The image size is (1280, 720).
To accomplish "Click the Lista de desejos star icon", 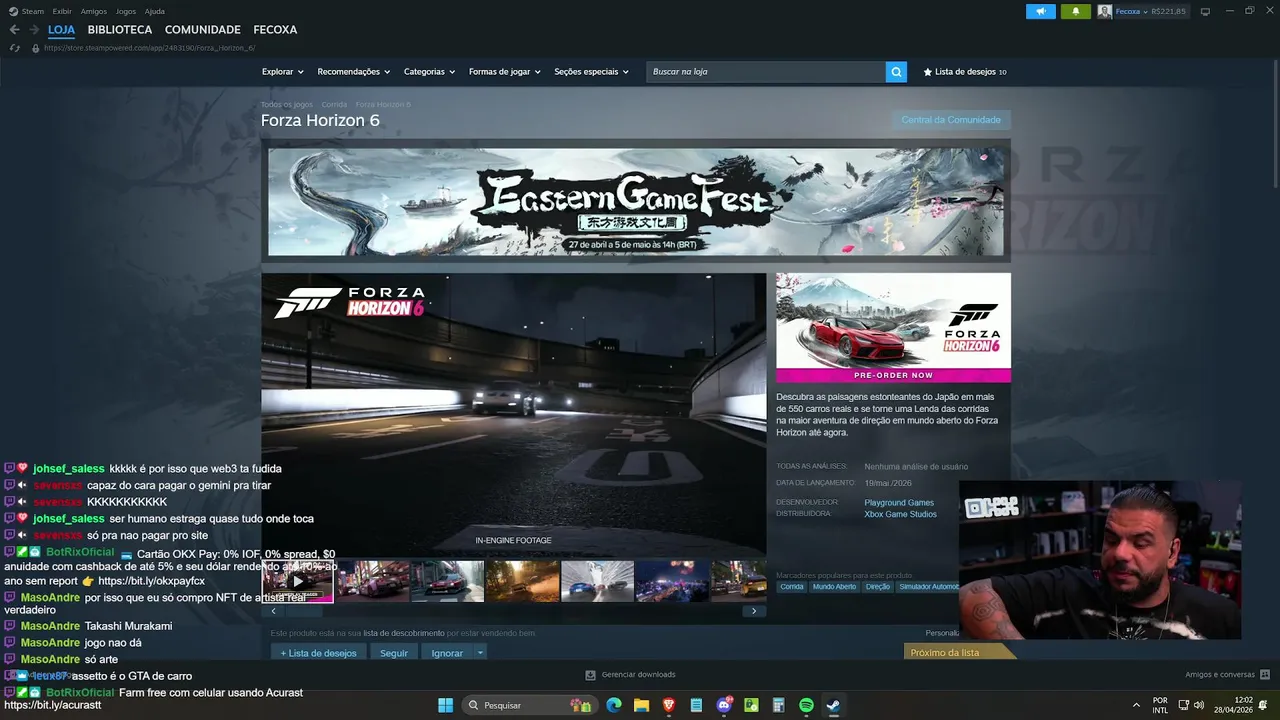I will [x=928, y=72].
